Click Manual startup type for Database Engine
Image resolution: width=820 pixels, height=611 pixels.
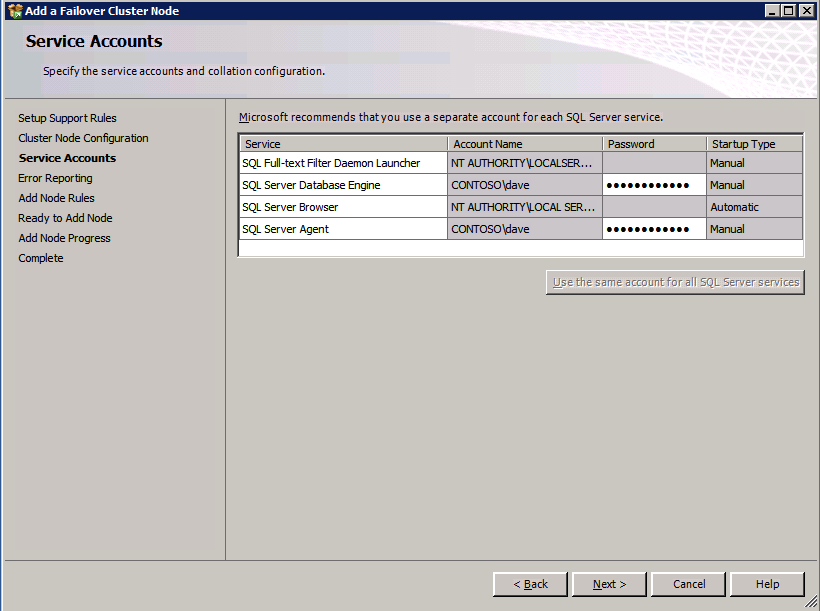click(x=755, y=185)
